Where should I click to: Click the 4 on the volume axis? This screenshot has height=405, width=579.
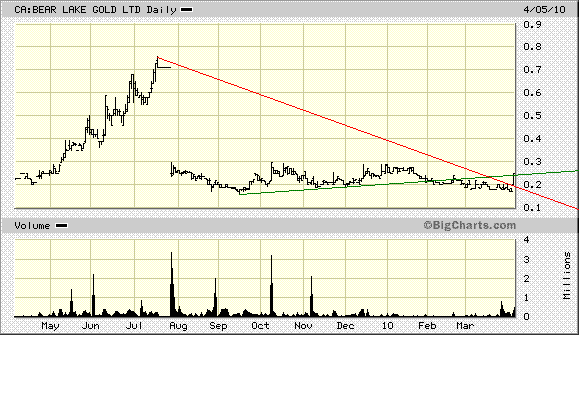tap(527, 240)
